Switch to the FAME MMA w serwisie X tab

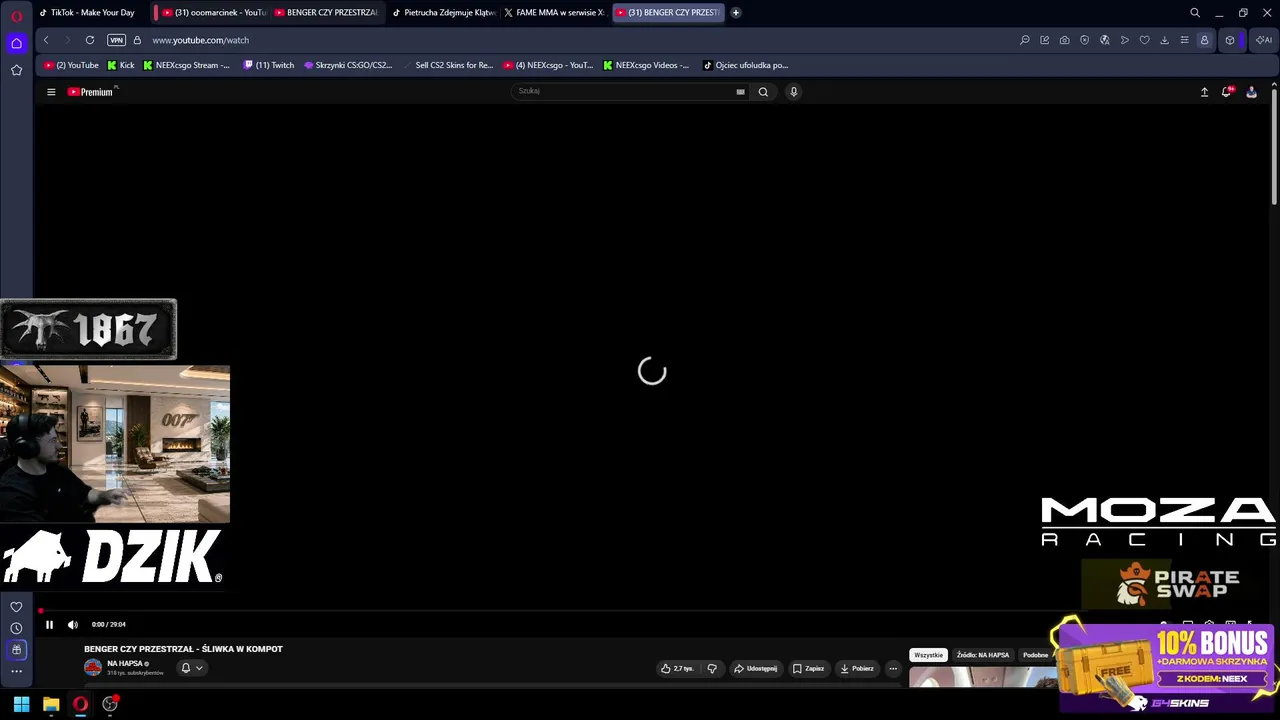[x=554, y=13]
